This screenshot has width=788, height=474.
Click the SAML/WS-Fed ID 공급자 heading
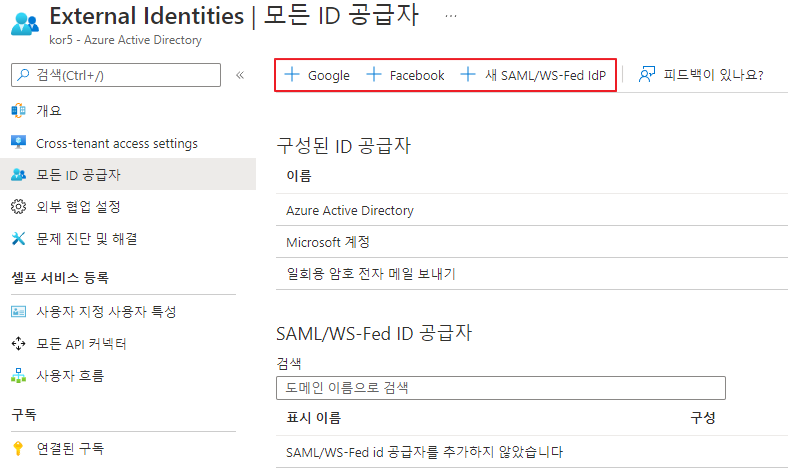coord(374,333)
